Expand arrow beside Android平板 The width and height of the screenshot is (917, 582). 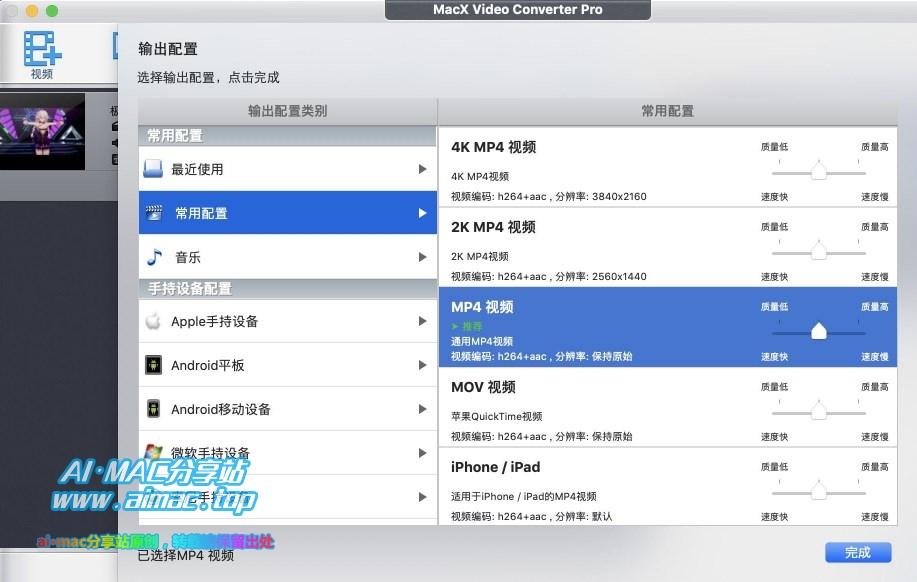click(422, 365)
